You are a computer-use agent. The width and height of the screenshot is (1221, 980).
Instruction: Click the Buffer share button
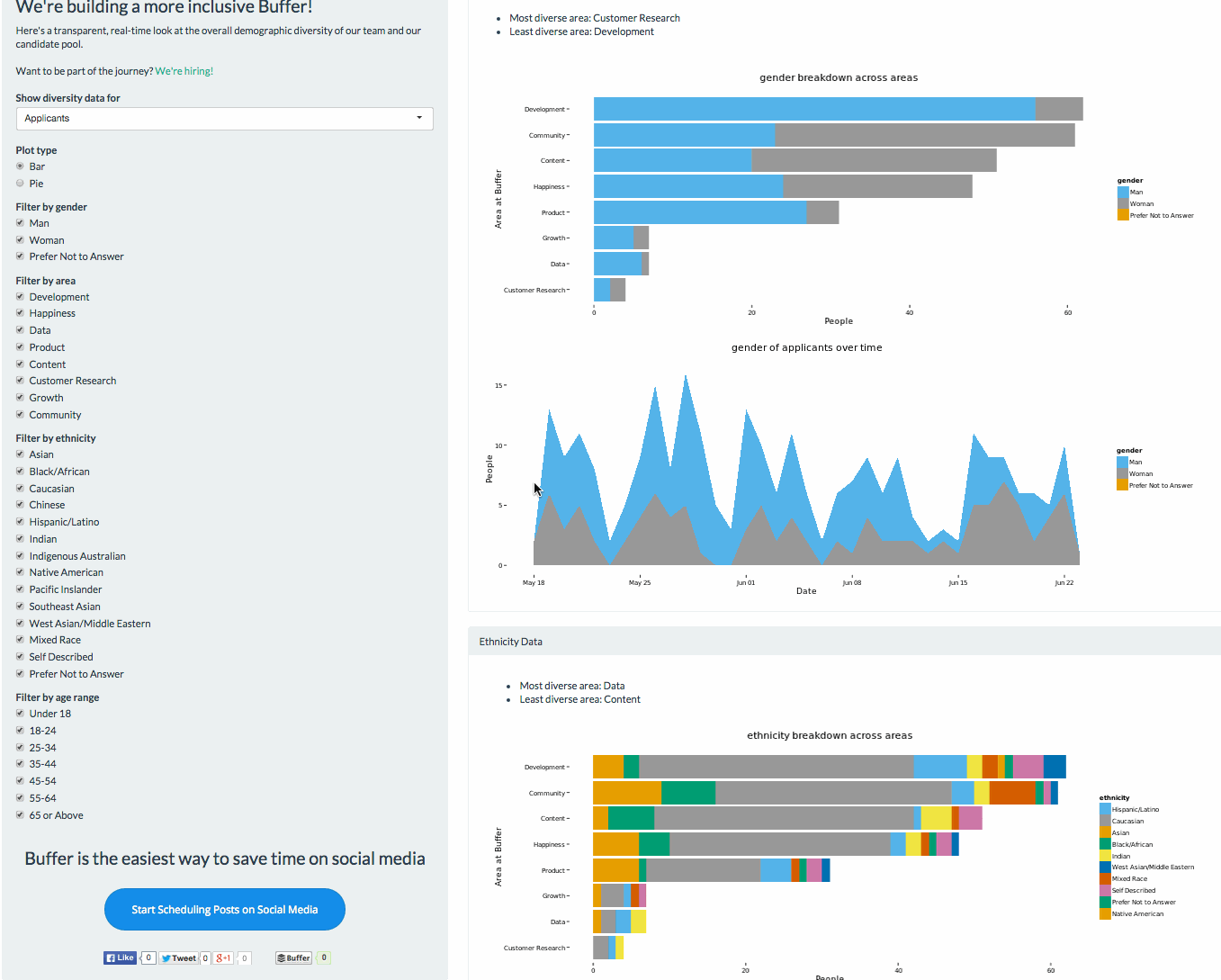(293, 958)
